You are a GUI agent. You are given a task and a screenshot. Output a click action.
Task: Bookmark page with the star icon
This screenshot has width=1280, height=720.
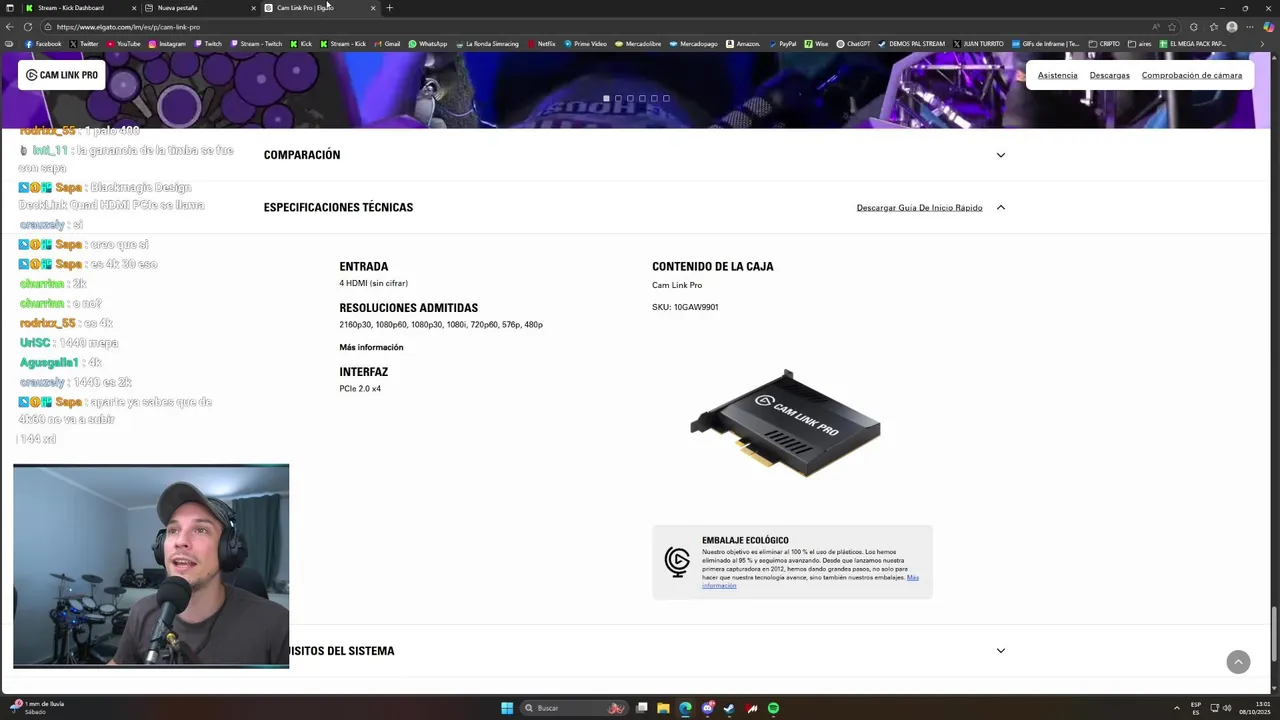point(1172,27)
